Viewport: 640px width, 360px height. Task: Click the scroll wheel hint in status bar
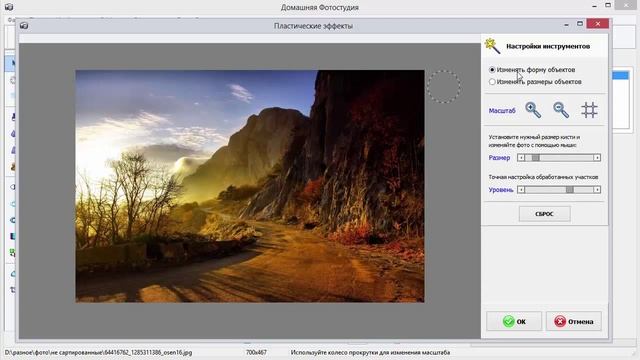(370, 352)
